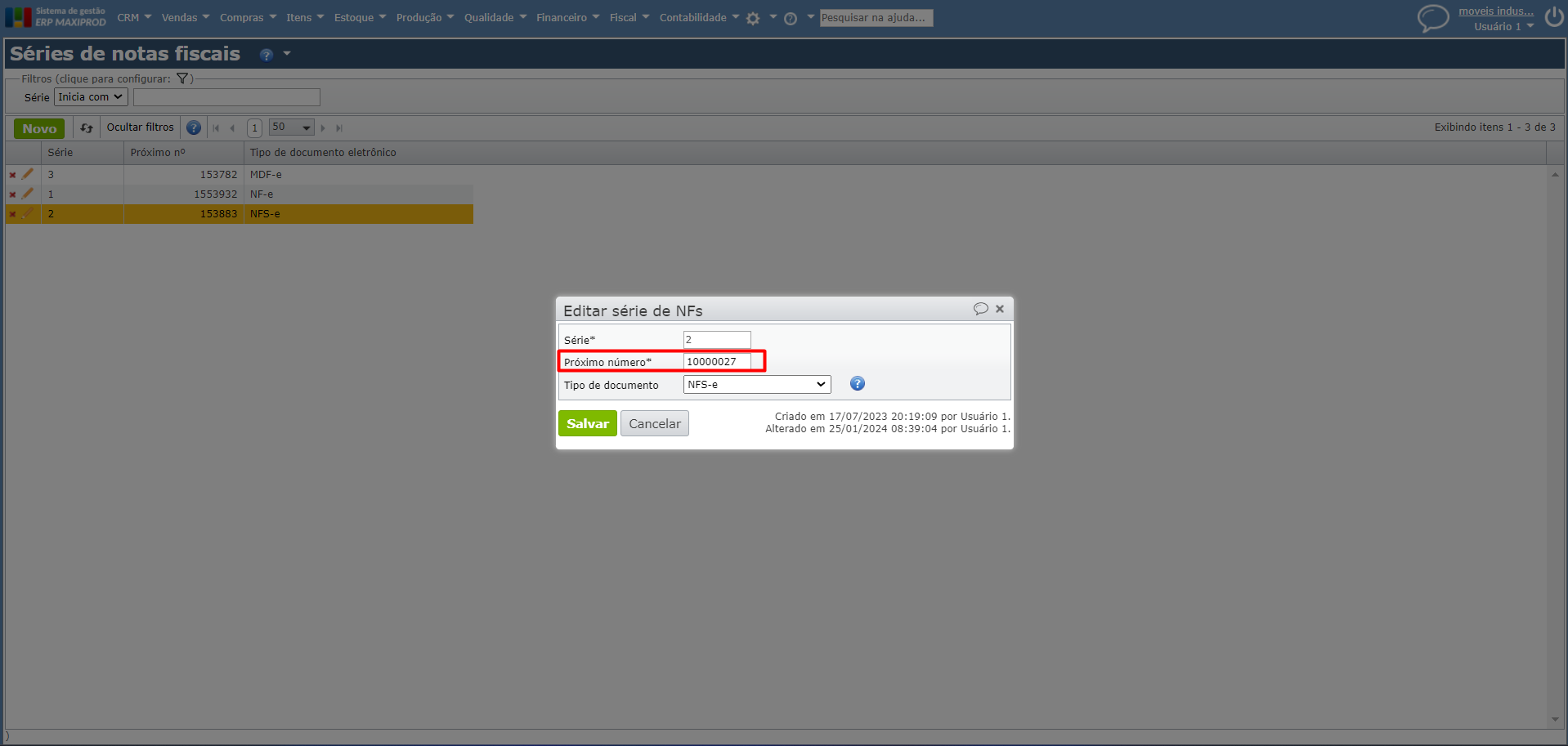The width and height of the screenshot is (1568, 746).
Task: Click the ERP MAXIPROD logo
Action: (x=56, y=17)
